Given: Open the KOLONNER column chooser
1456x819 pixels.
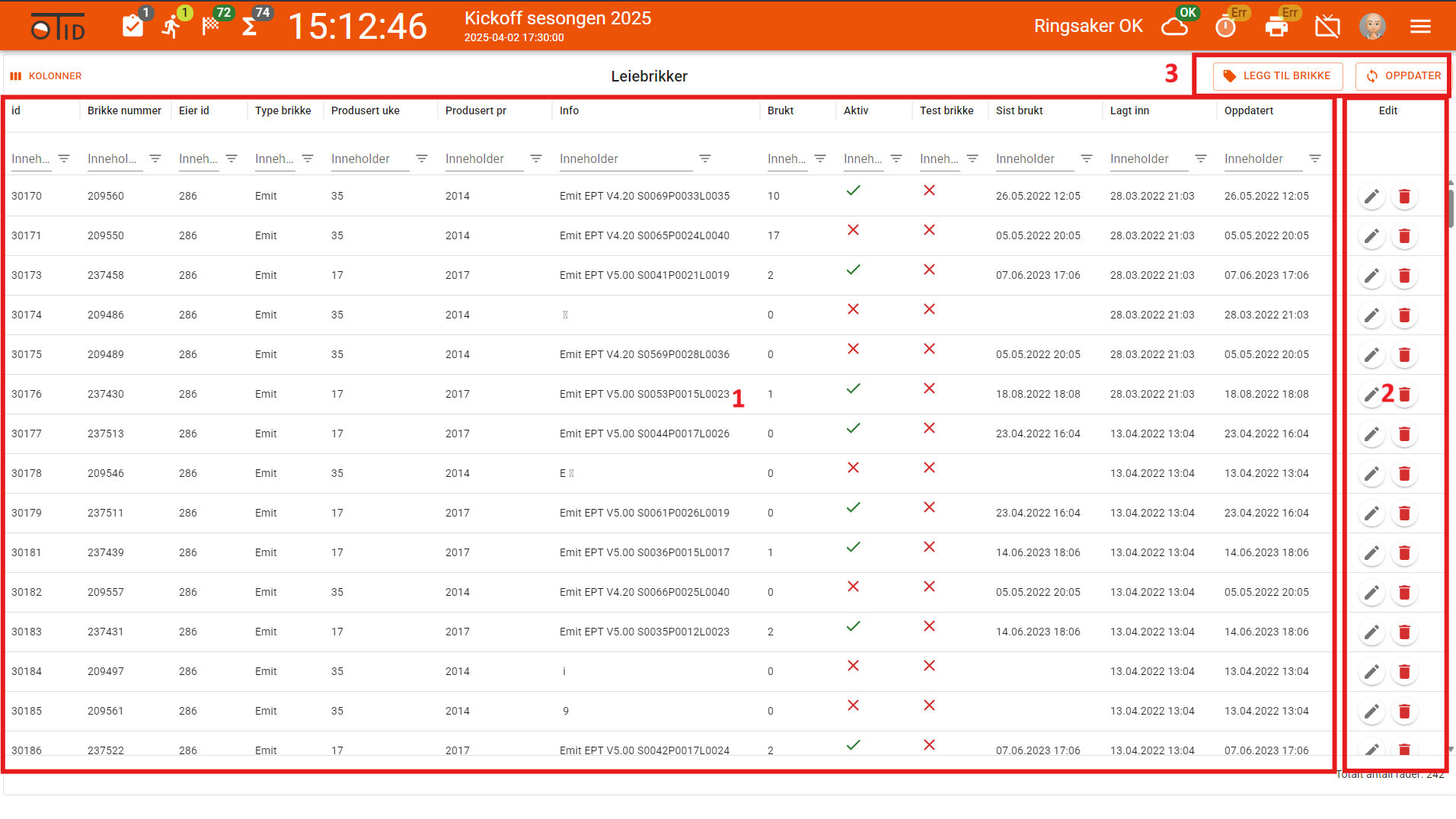Looking at the screenshot, I should click(x=46, y=76).
